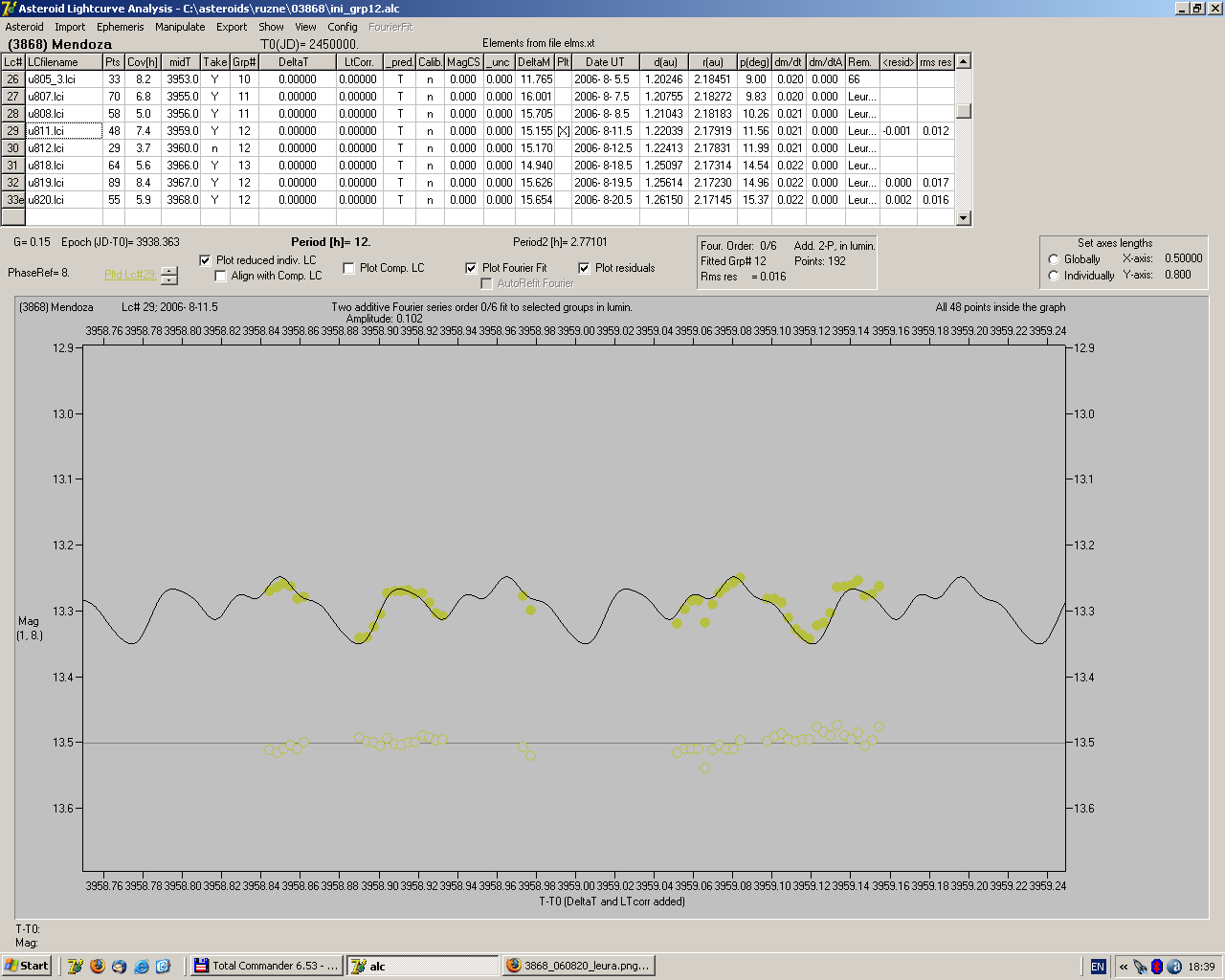The width and height of the screenshot is (1225, 980).
Task: Select row 28 u808.lci filename
Action: (64, 114)
